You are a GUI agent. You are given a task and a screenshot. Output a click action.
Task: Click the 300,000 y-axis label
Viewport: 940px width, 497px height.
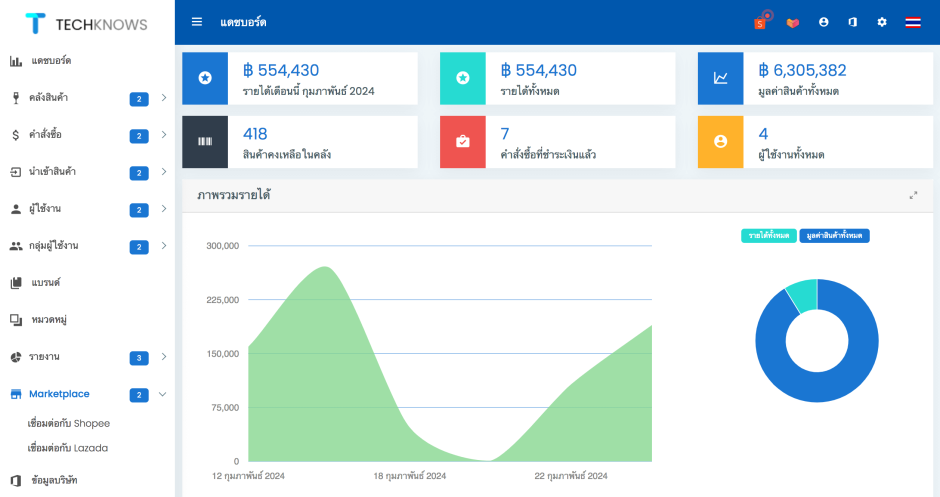(222, 246)
